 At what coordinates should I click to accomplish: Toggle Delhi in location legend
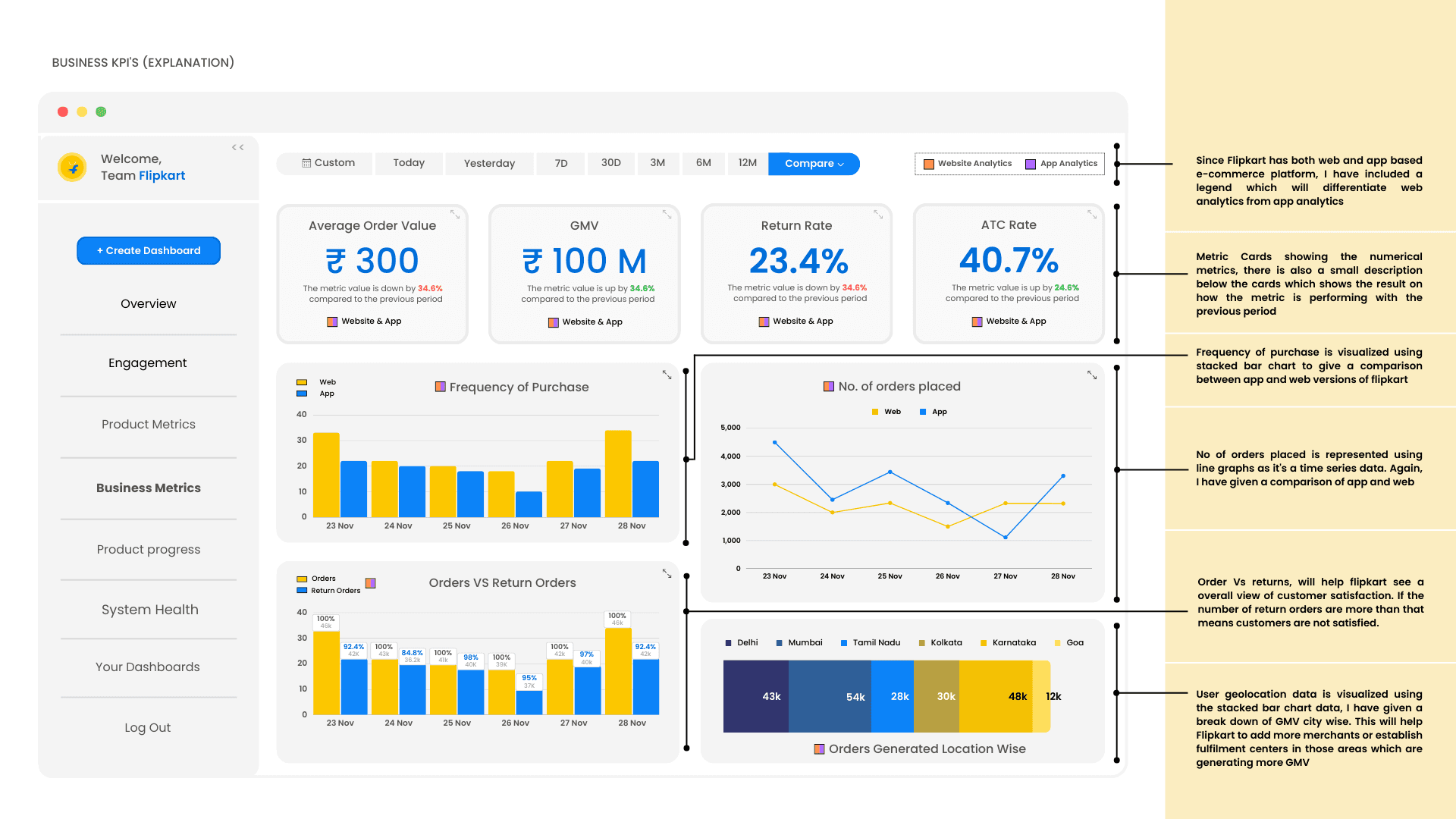pos(742,643)
